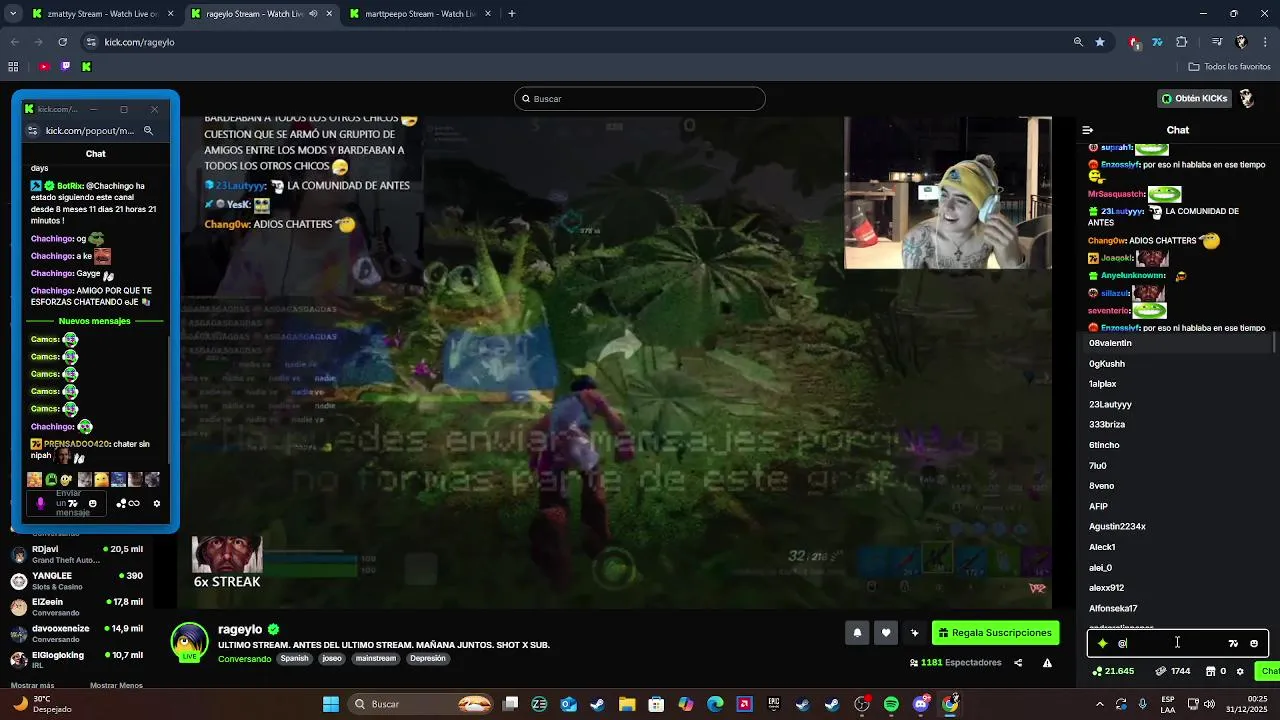Open tab search dropdown in Chrome
The width and height of the screenshot is (1280, 720).
point(13,14)
